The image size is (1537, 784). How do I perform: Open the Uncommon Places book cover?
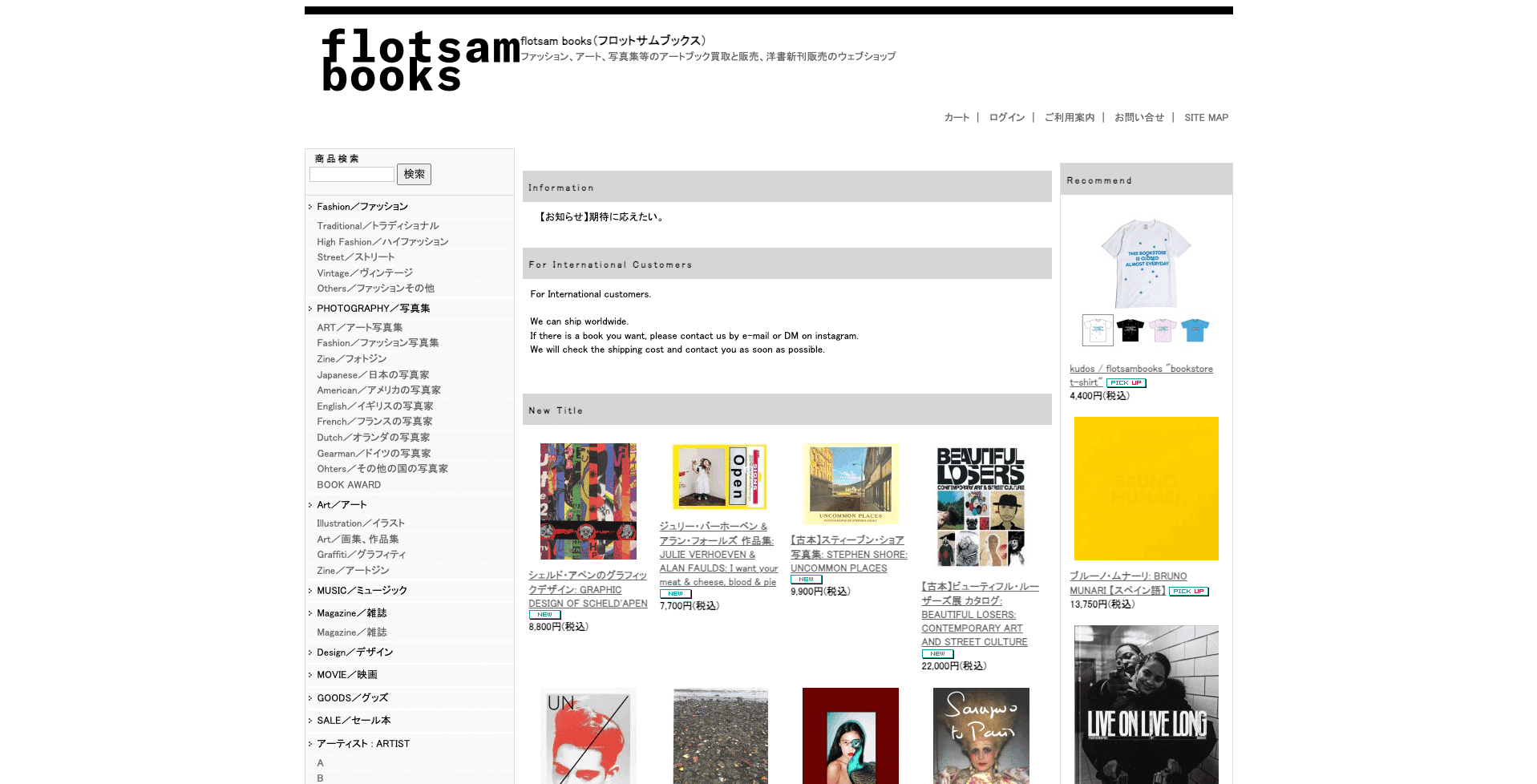[851, 483]
